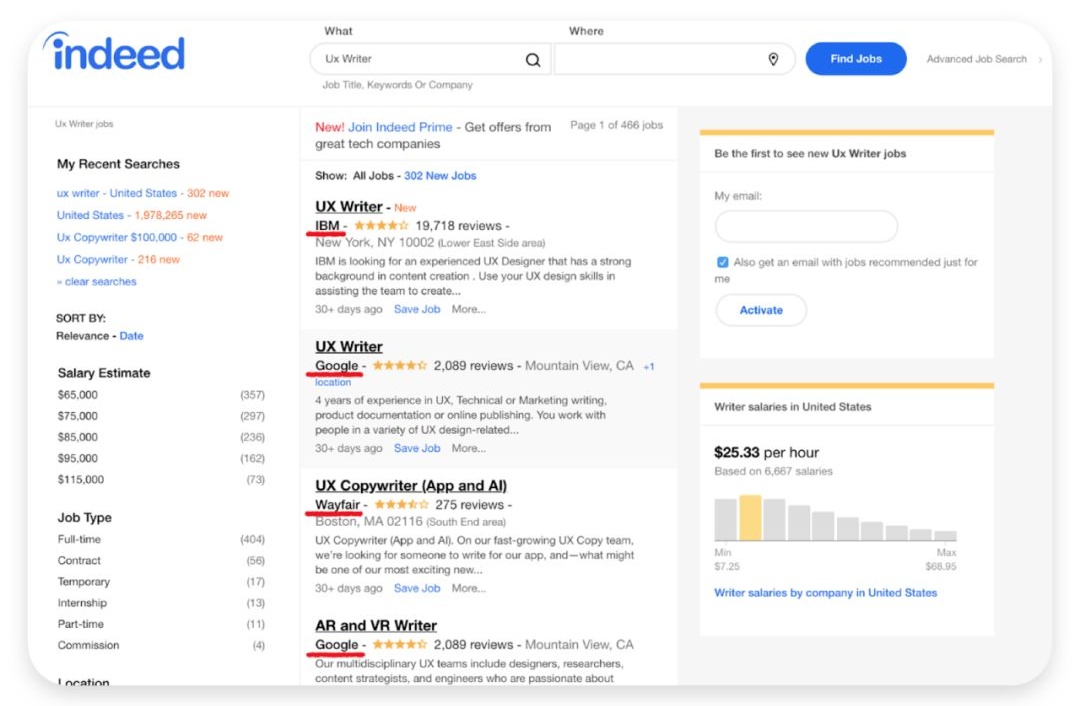This screenshot has width=1080, height=706.
Task: Open 19,718 reviews for IBM
Action: pos(459,226)
